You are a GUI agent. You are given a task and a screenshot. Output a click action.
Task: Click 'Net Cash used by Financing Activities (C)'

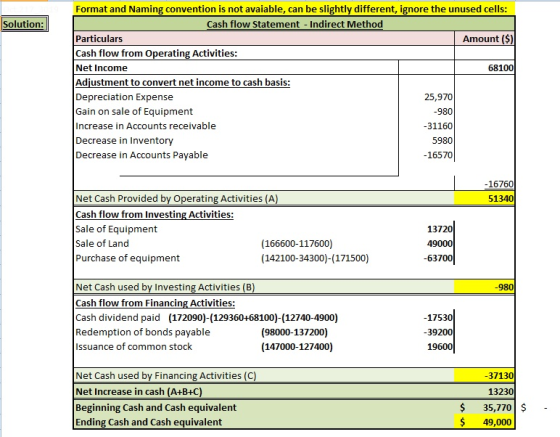(166, 376)
